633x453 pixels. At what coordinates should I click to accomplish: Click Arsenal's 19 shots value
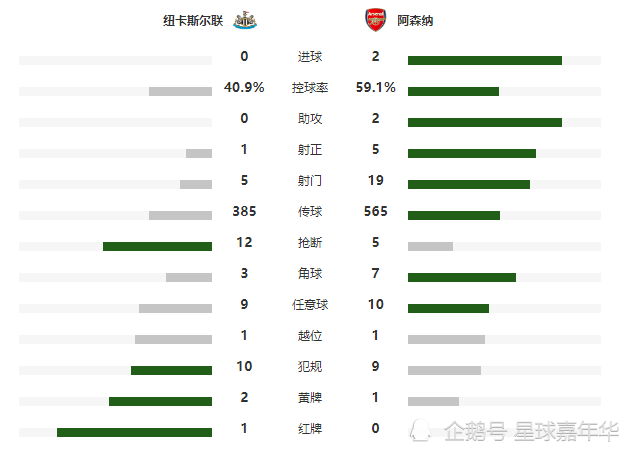(375, 180)
